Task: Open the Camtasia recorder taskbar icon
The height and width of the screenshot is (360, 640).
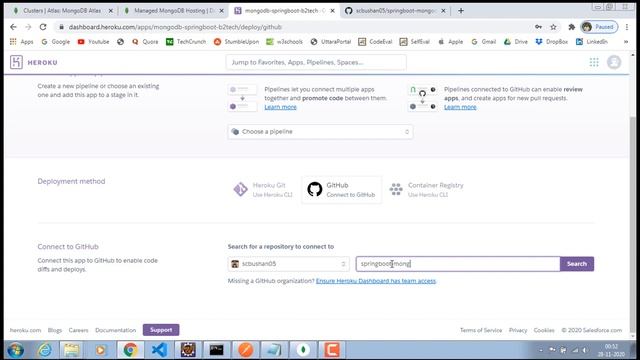Action: tap(331, 350)
